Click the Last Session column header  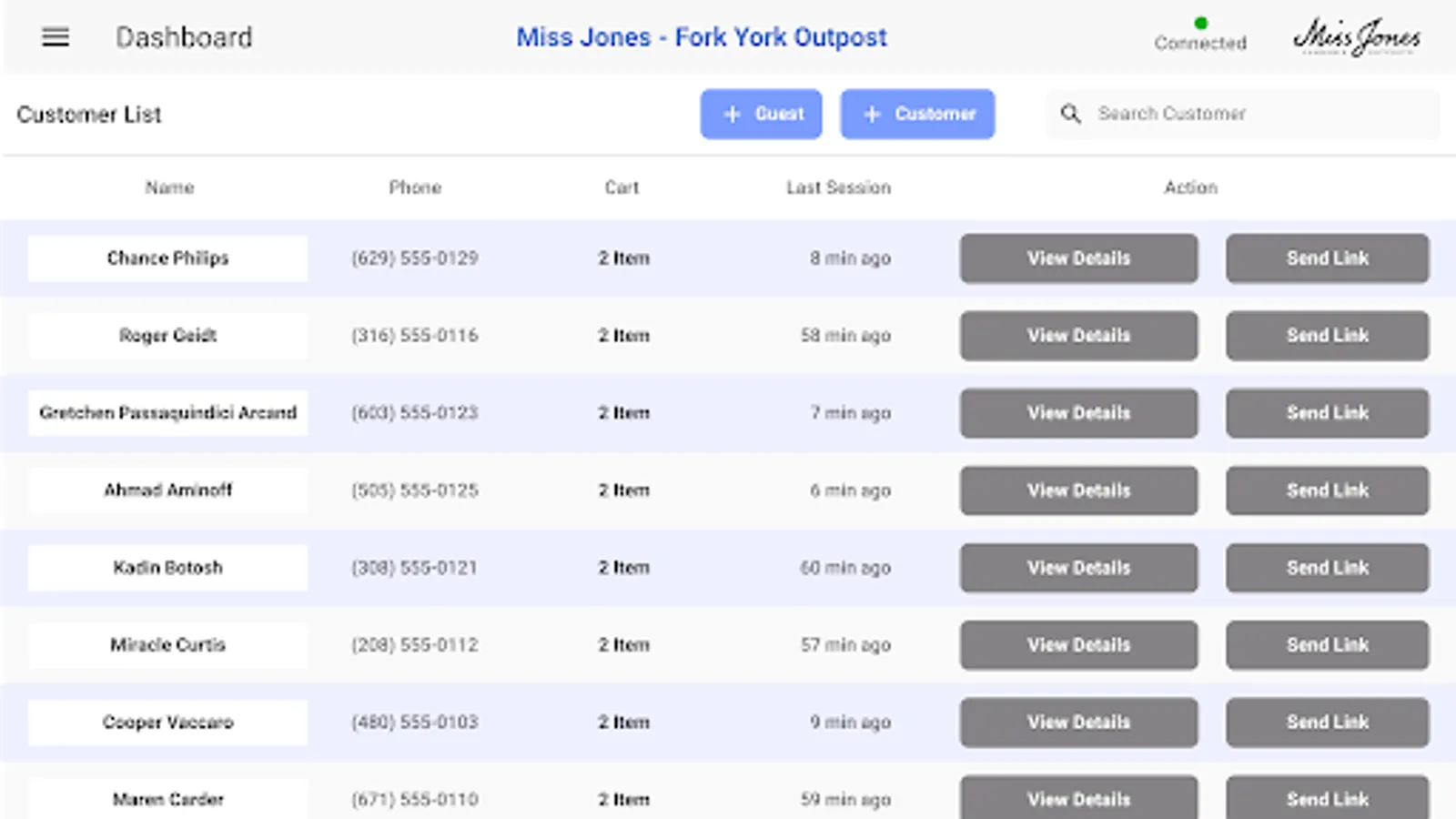838,187
